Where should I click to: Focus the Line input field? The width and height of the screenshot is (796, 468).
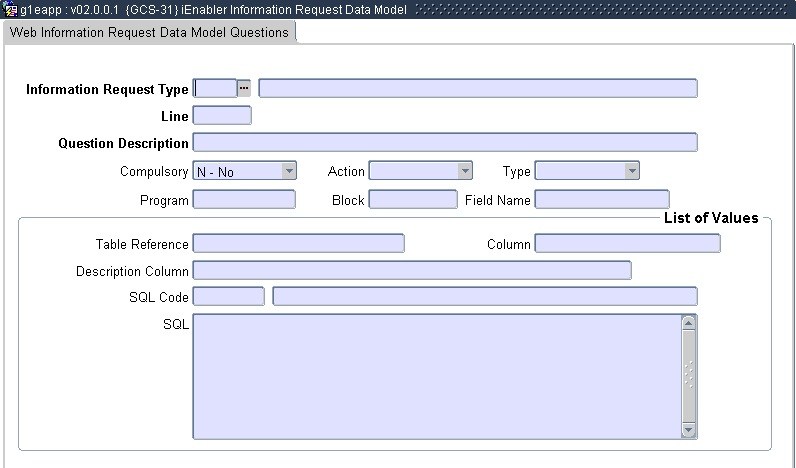[222, 116]
